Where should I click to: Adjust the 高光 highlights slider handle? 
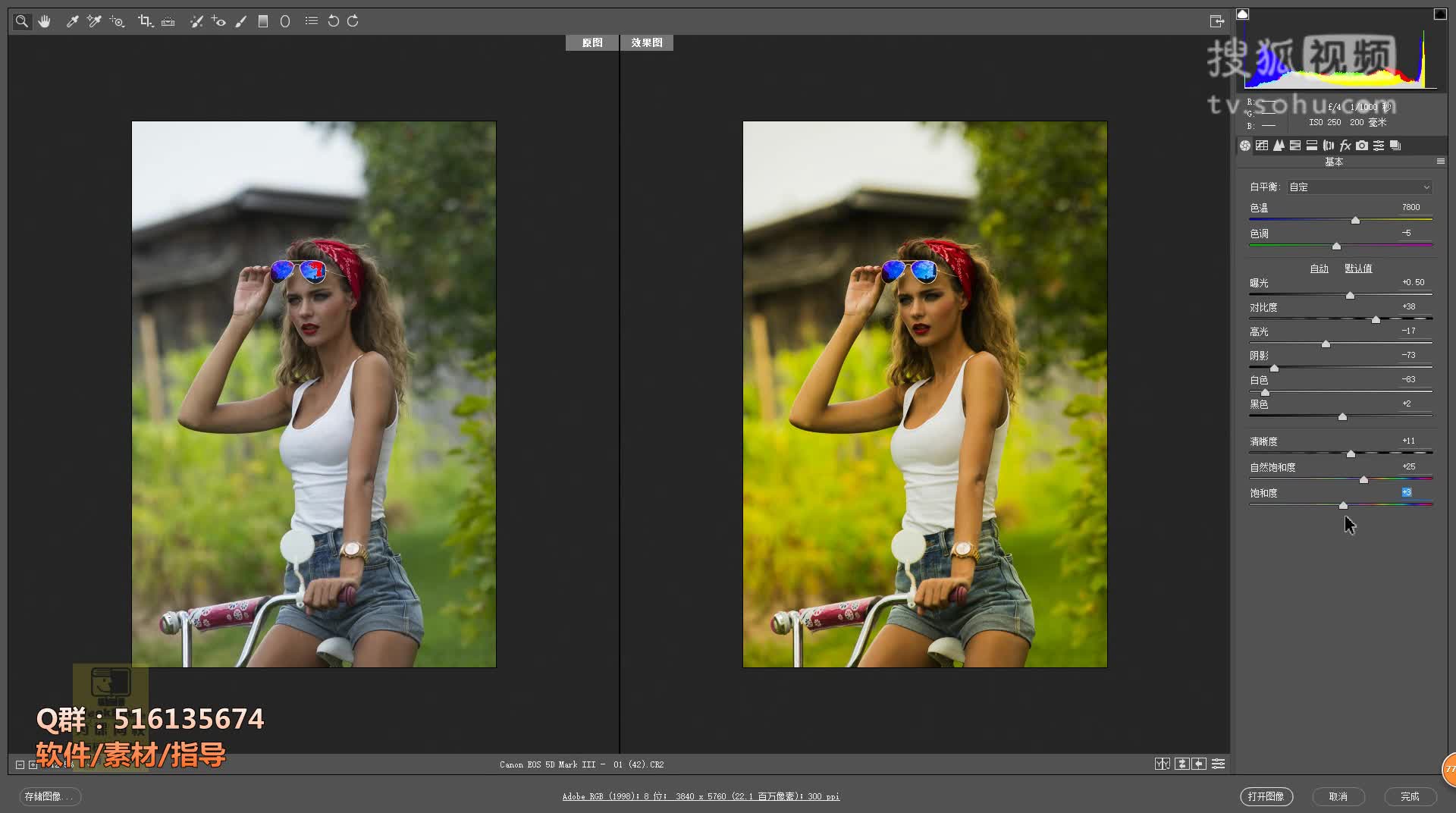tap(1326, 344)
